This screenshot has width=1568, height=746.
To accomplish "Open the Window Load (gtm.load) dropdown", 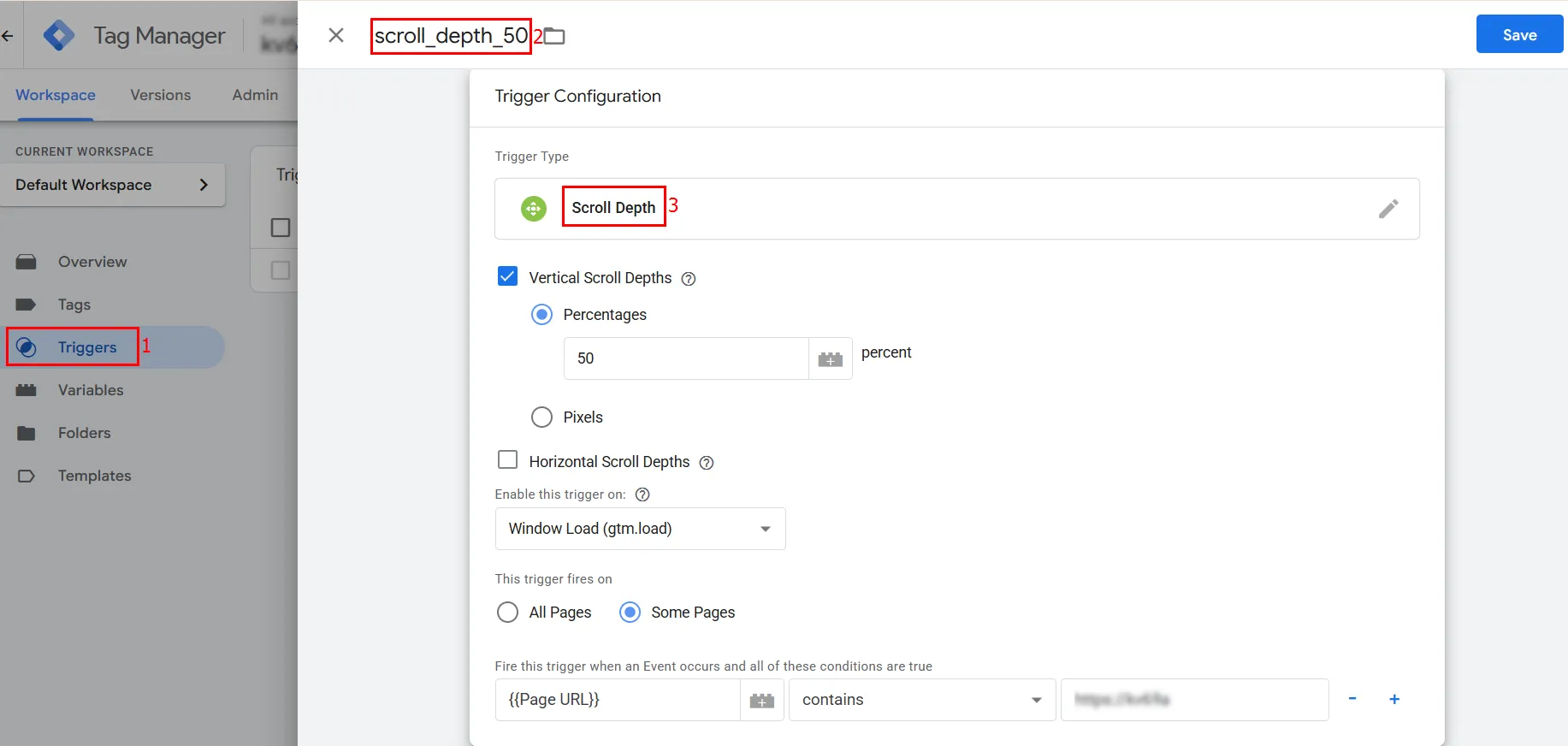I will point(641,529).
